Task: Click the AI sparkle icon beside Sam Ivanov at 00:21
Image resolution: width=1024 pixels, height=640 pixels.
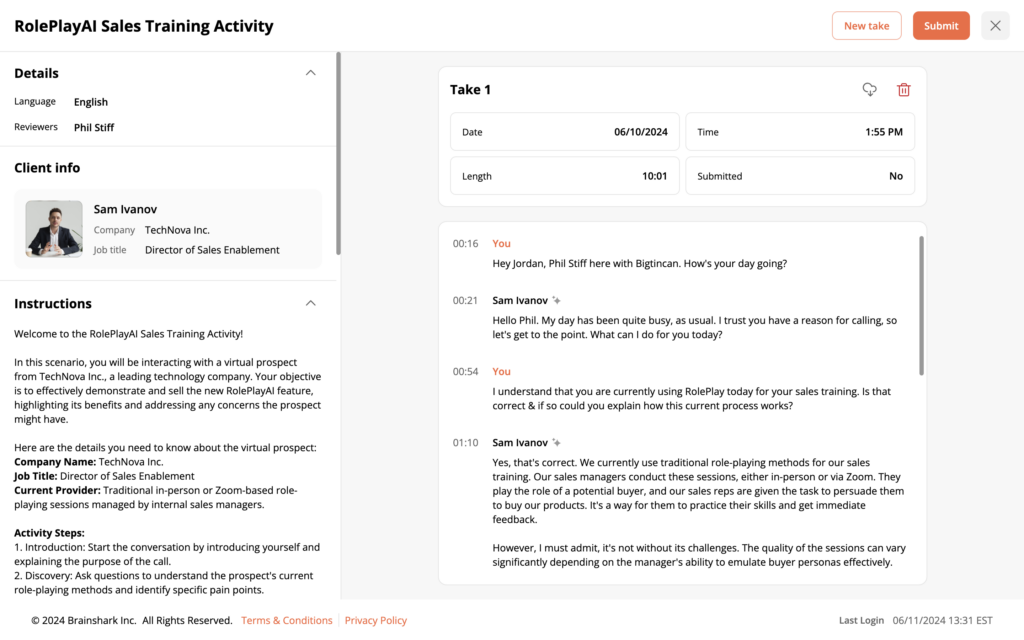Action: (556, 300)
